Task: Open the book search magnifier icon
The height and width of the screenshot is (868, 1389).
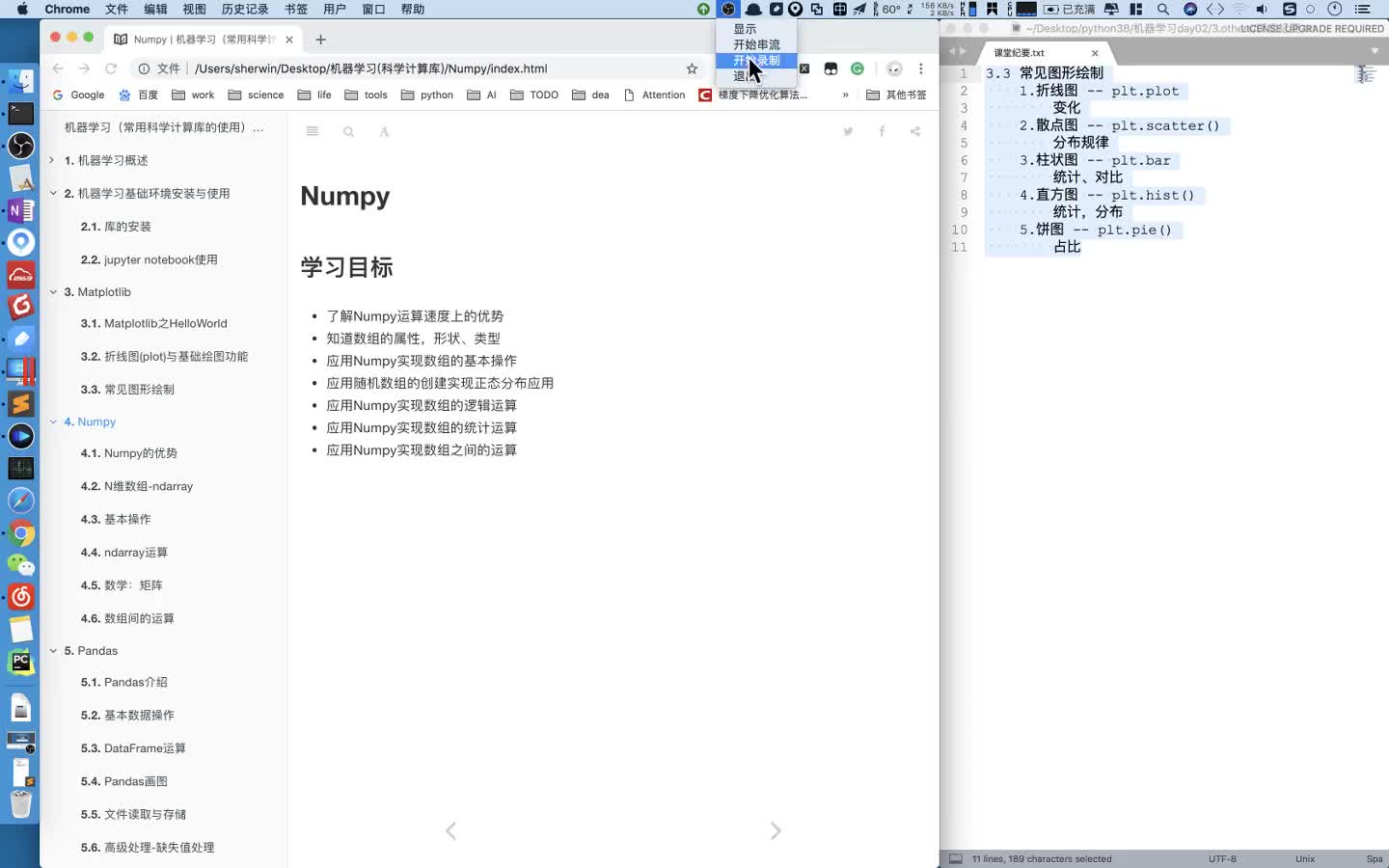Action: point(348,131)
